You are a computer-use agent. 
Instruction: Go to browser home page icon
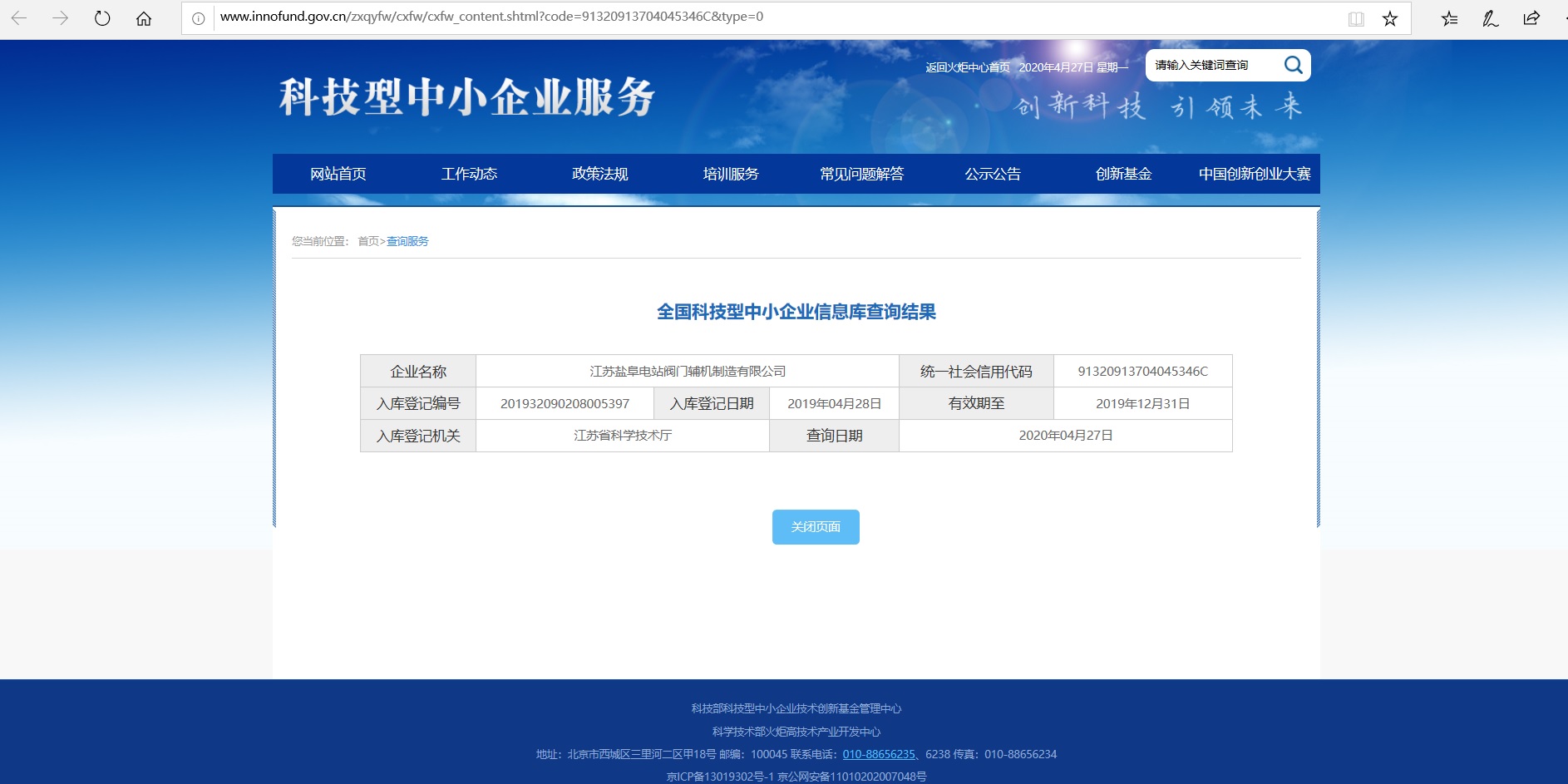144,18
